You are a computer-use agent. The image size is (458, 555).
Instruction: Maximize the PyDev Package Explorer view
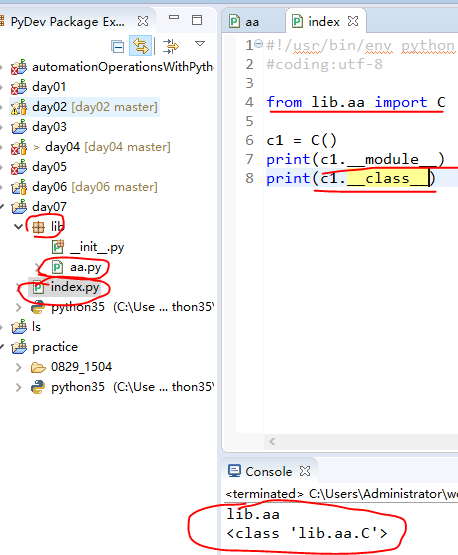197,20
